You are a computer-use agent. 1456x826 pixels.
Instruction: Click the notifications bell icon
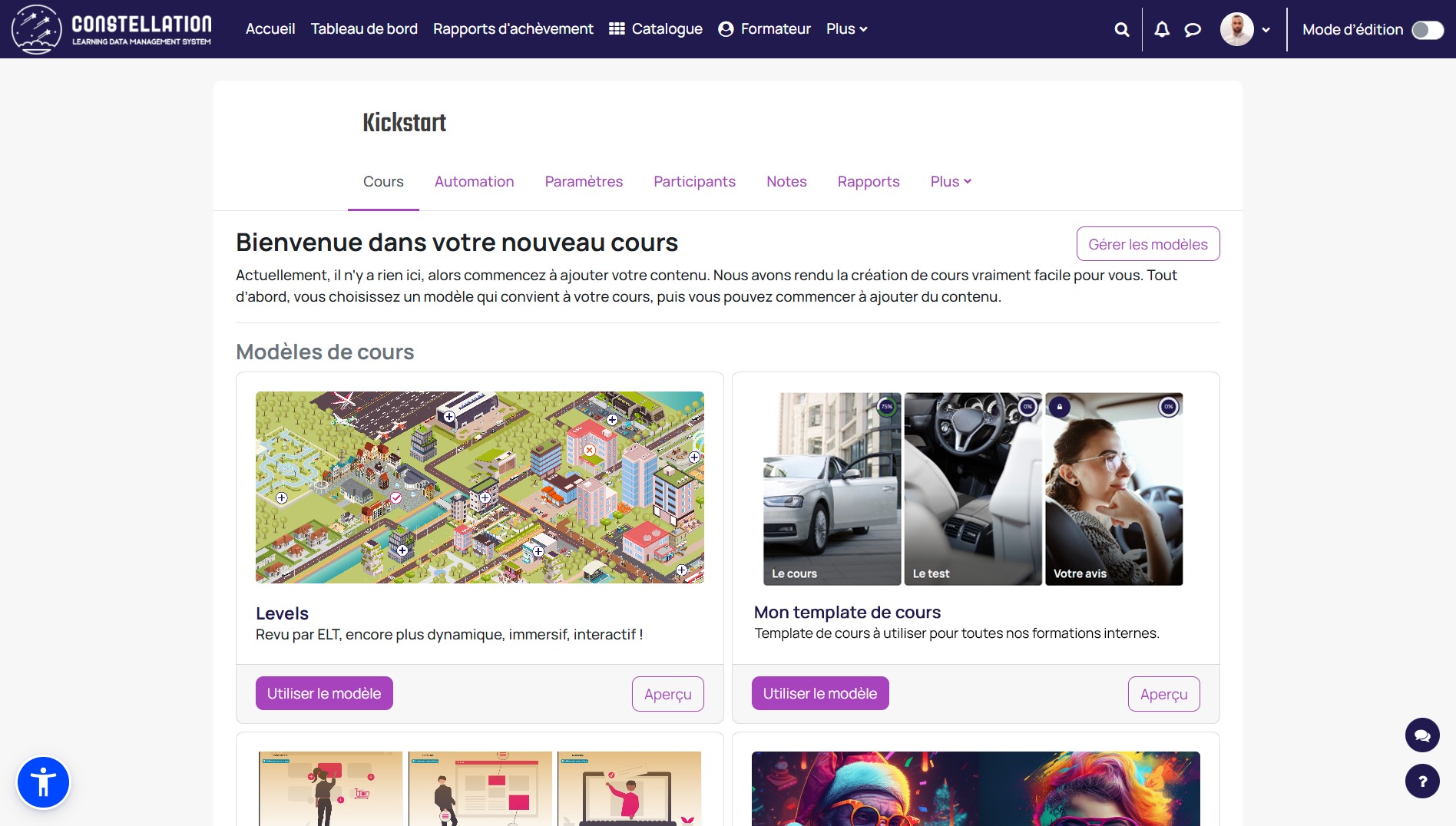[x=1162, y=29]
